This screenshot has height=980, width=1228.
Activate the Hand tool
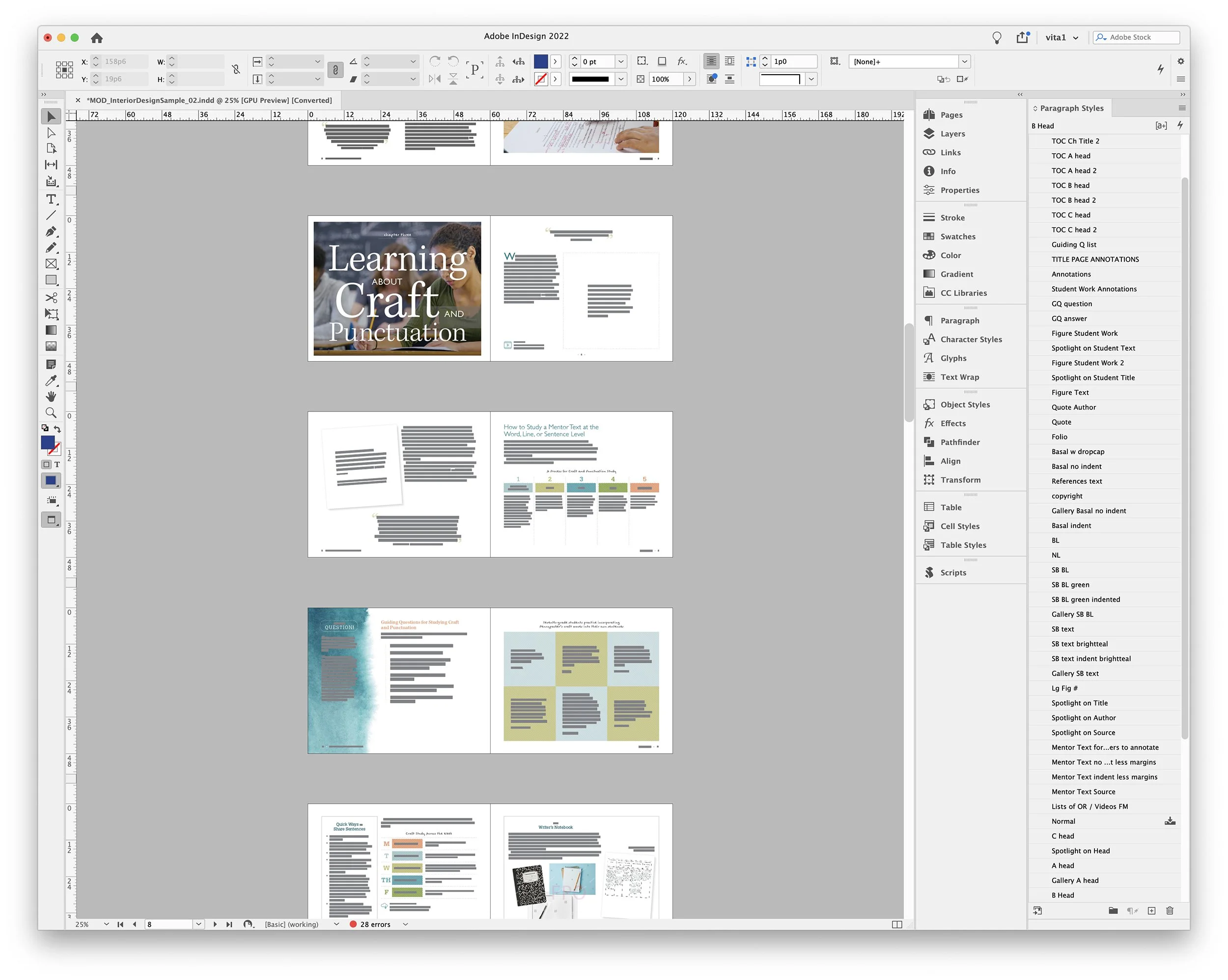click(x=51, y=396)
